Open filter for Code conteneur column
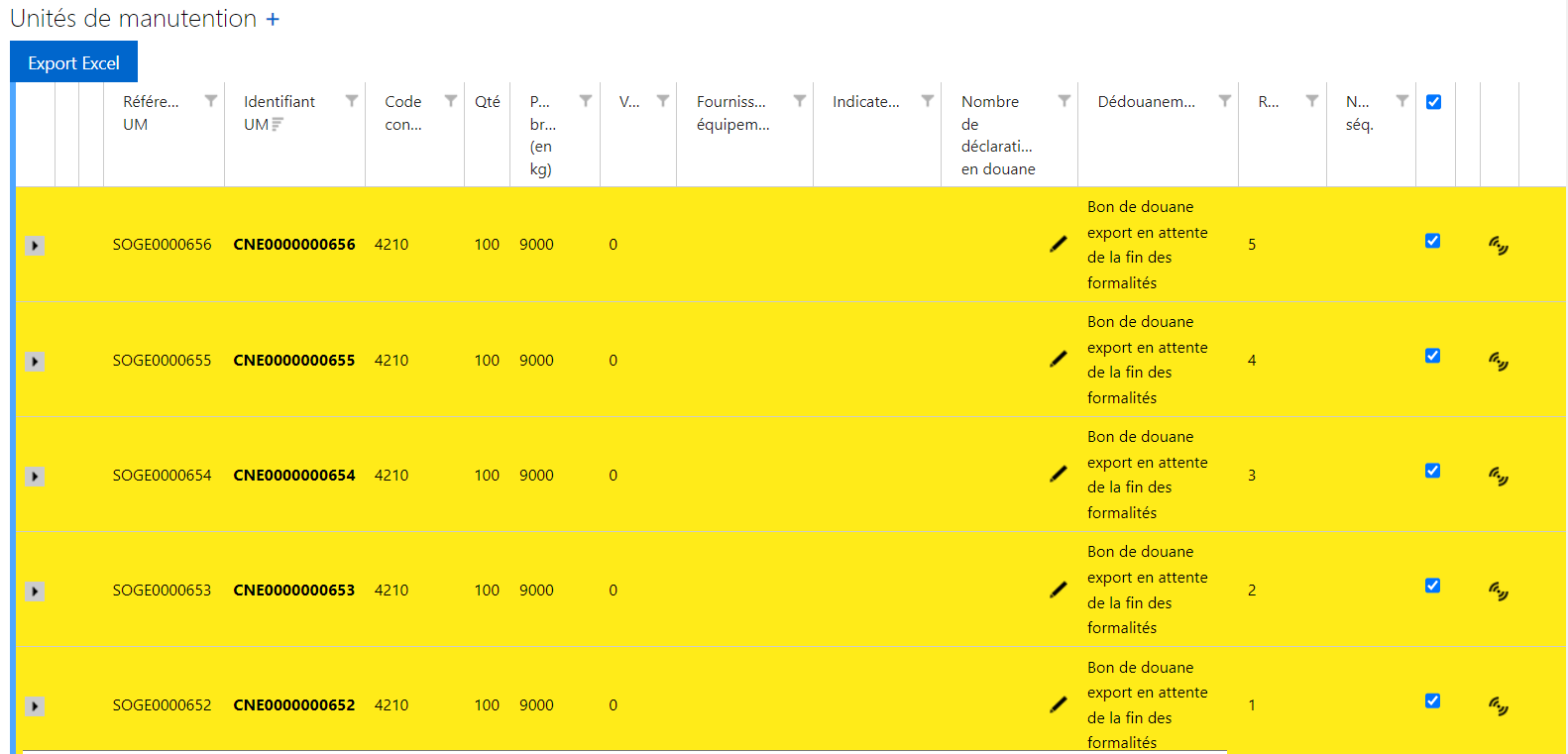Viewport: 1568px width, 754px height. pos(451,101)
